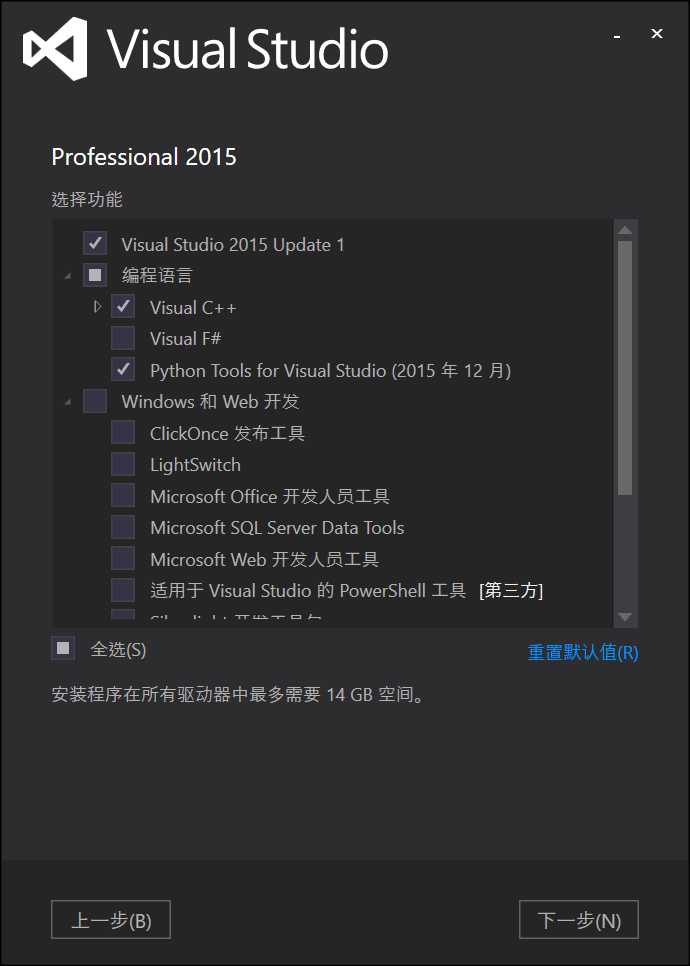Click the Windows 和 Web 开发 label

[211, 402]
